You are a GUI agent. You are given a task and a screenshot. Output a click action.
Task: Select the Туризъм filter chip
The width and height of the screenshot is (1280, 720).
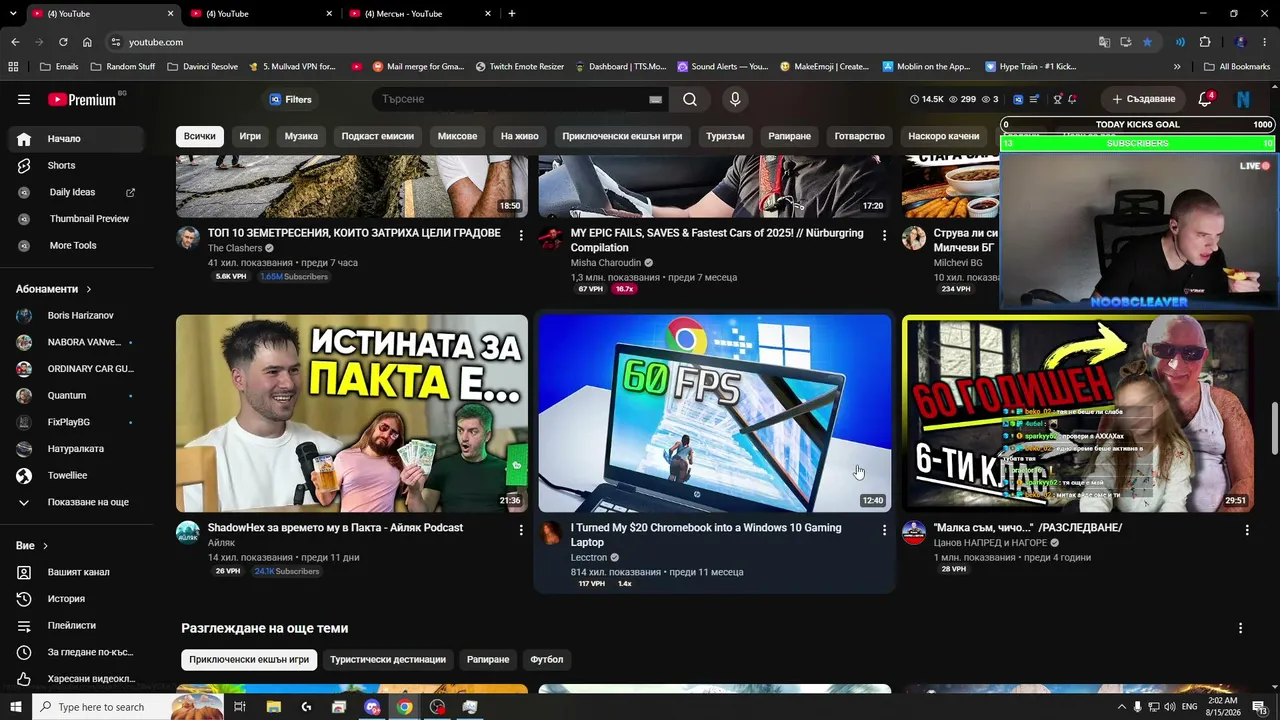click(x=725, y=136)
